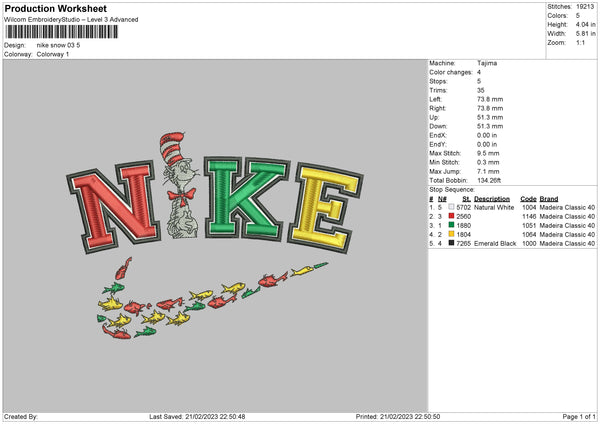Click the yellow letter E embroidery
Screen dimensions: 600x424
(325, 209)
